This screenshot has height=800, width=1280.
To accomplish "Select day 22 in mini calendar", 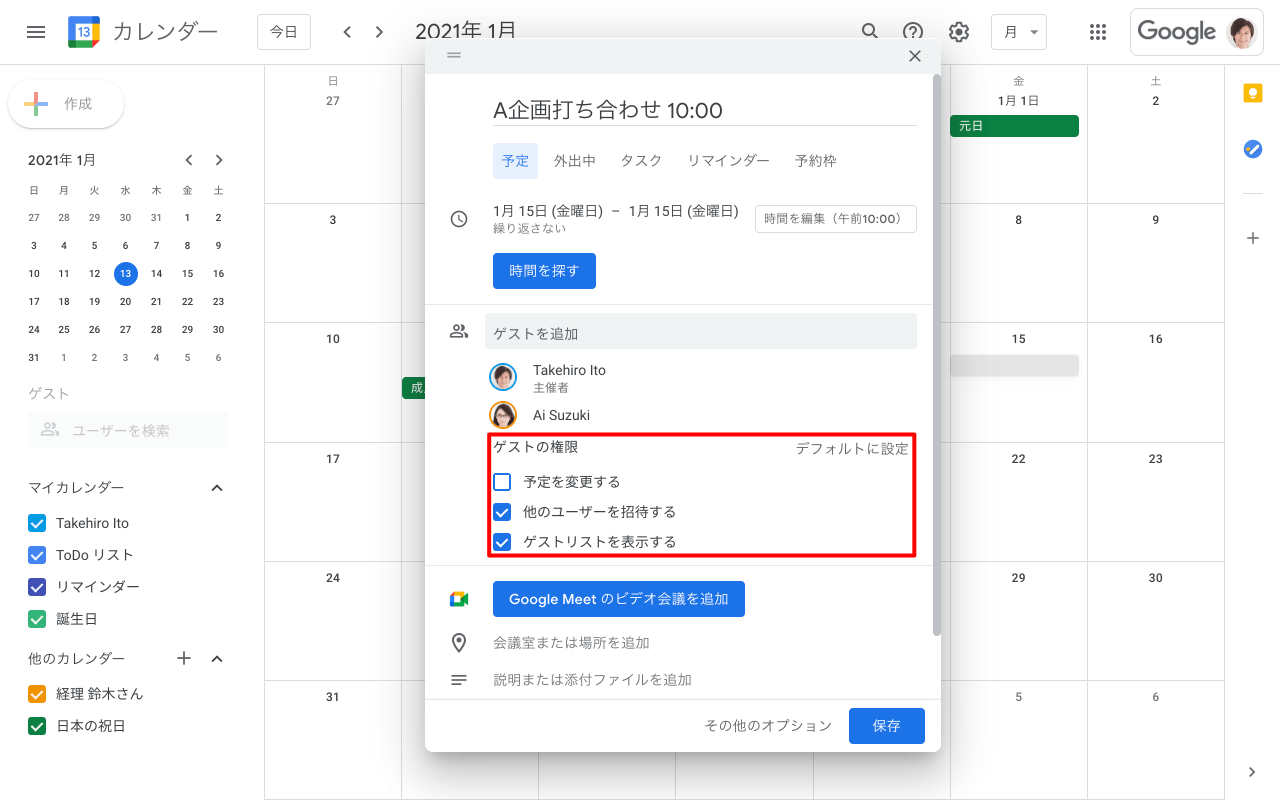I will (187, 301).
